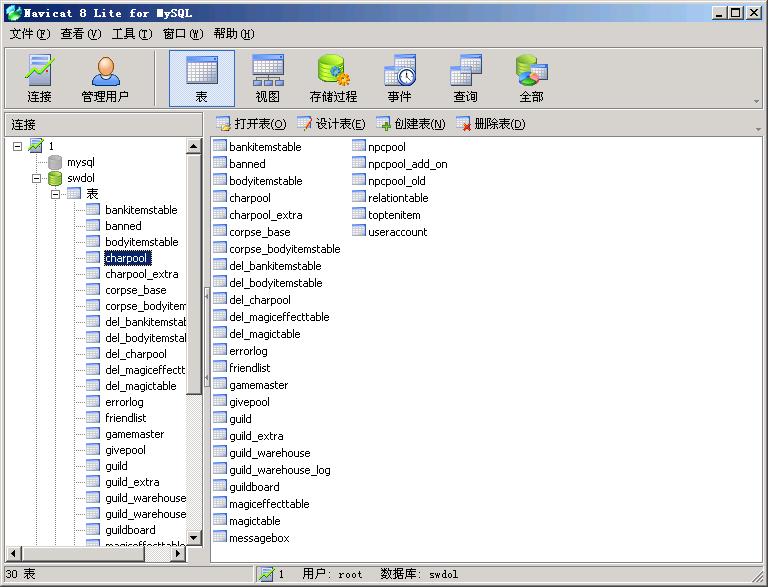Screen dimensions: 768x587
Task: Collapse connection 1 in tree
Action: coord(18,146)
